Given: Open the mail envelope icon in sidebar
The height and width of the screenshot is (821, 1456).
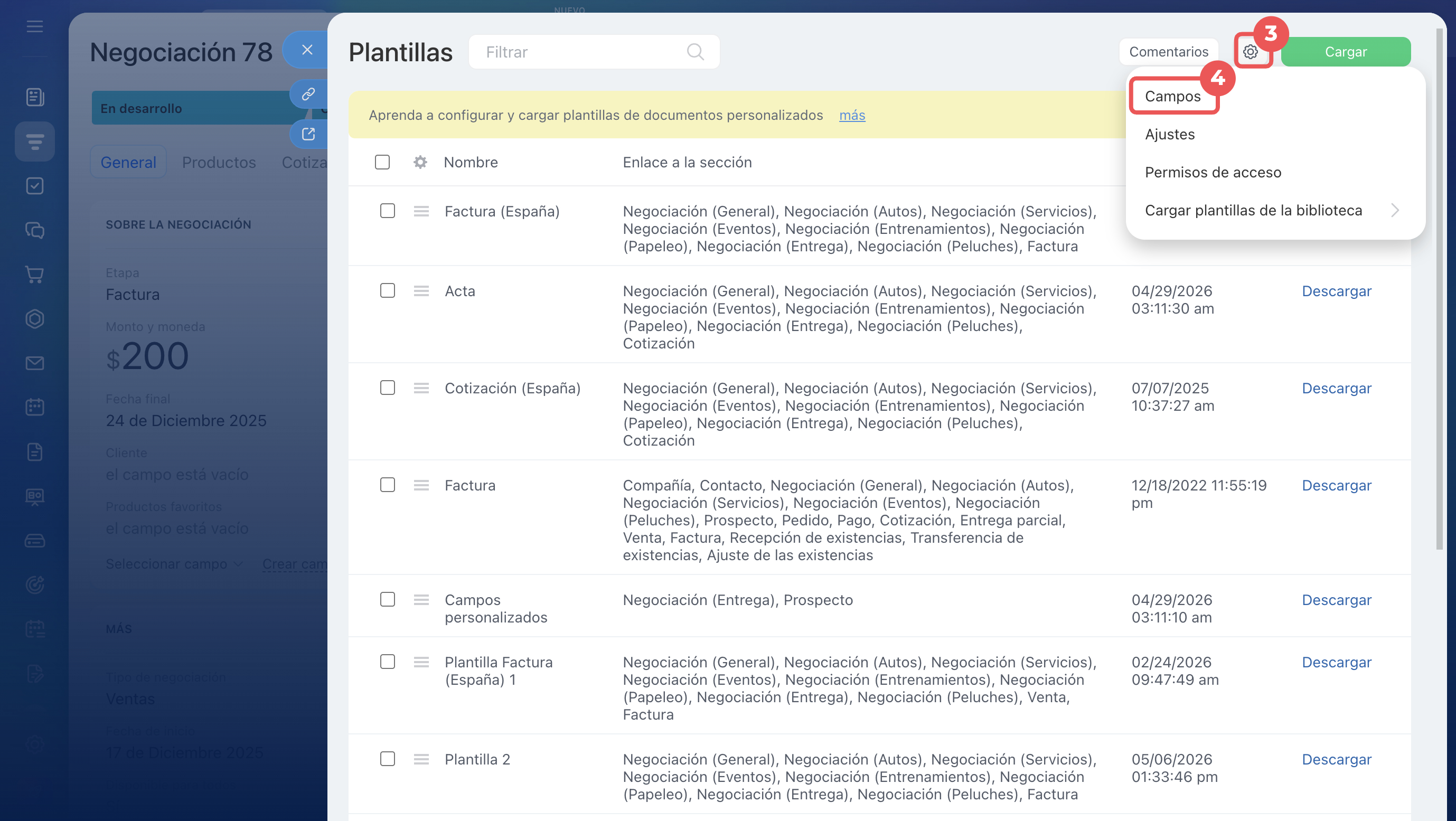Looking at the screenshot, I should [x=34, y=363].
